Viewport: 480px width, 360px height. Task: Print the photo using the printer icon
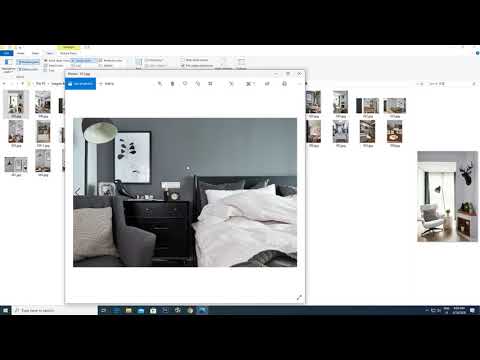click(284, 84)
